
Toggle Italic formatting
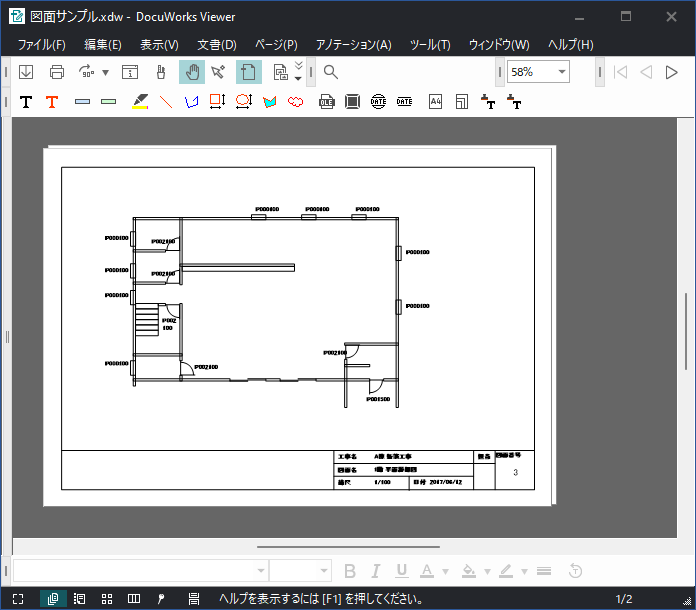tap(376, 571)
